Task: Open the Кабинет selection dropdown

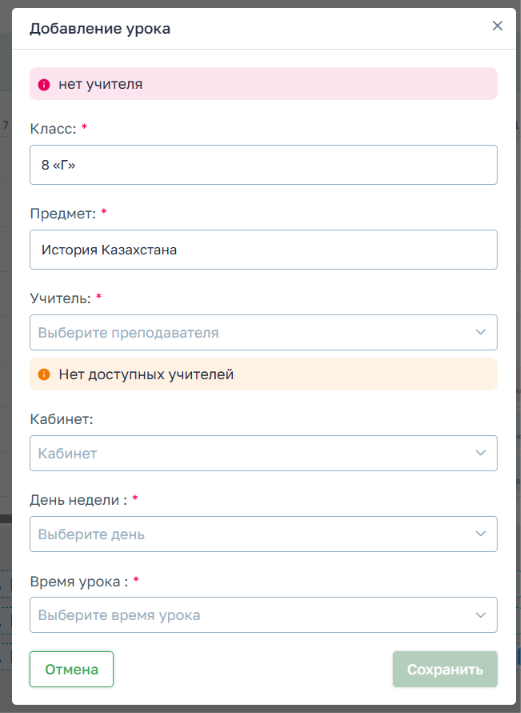Action: 264,453
